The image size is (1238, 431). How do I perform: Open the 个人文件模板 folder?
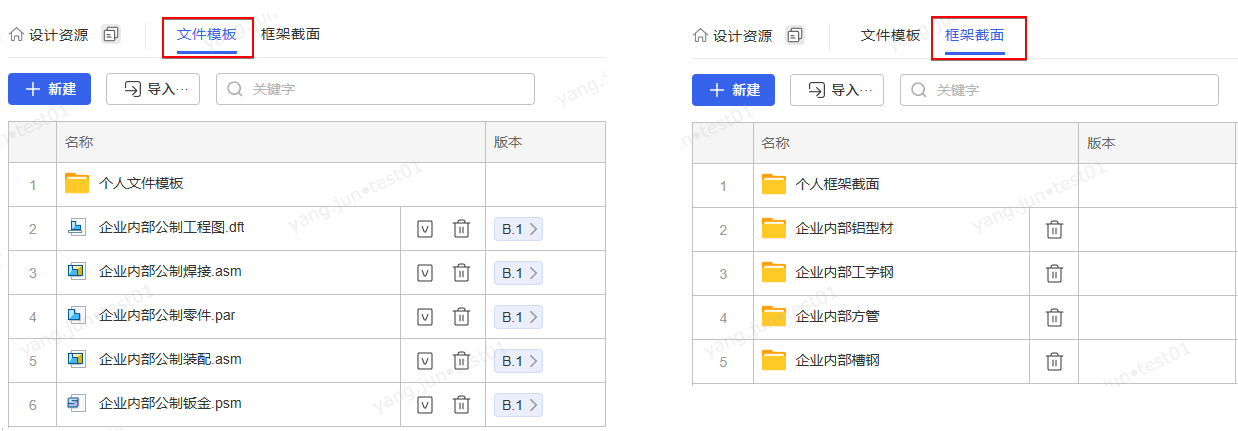[140, 184]
